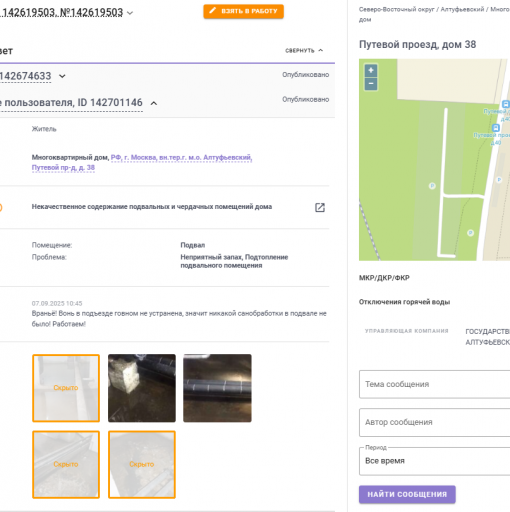The height and width of the screenshot is (512, 510).
Task: Zoom in on the map
Action: coord(371,71)
